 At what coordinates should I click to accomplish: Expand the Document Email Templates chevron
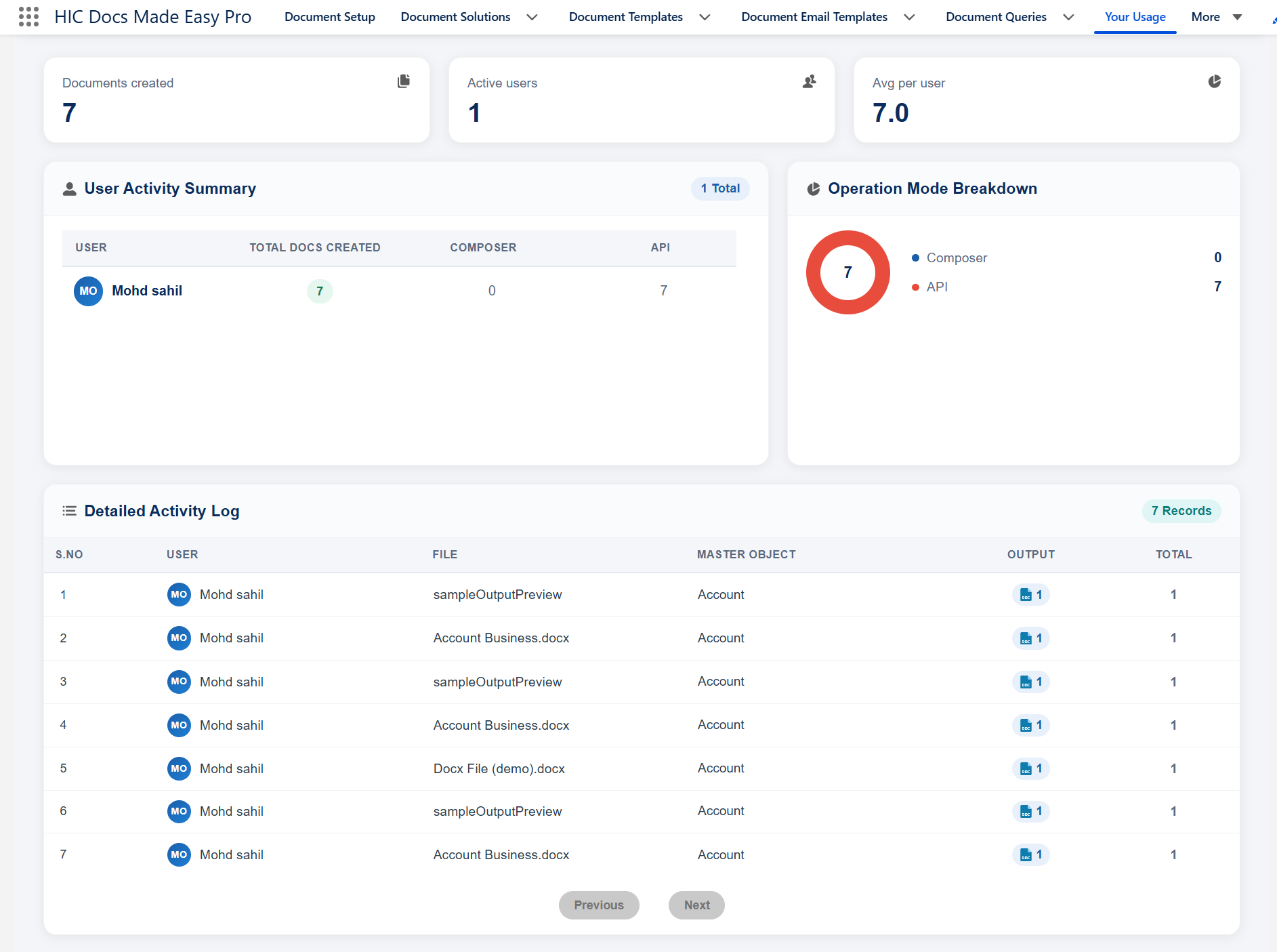coord(909,17)
